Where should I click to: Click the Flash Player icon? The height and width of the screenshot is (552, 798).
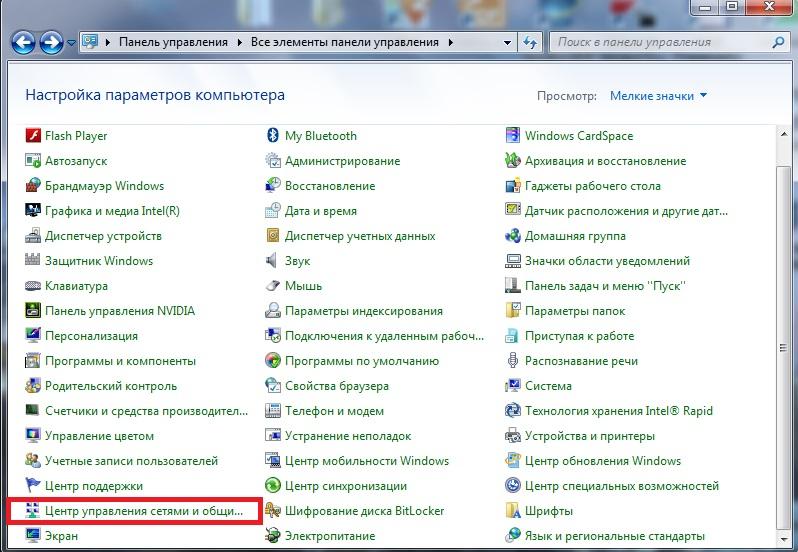coord(33,136)
